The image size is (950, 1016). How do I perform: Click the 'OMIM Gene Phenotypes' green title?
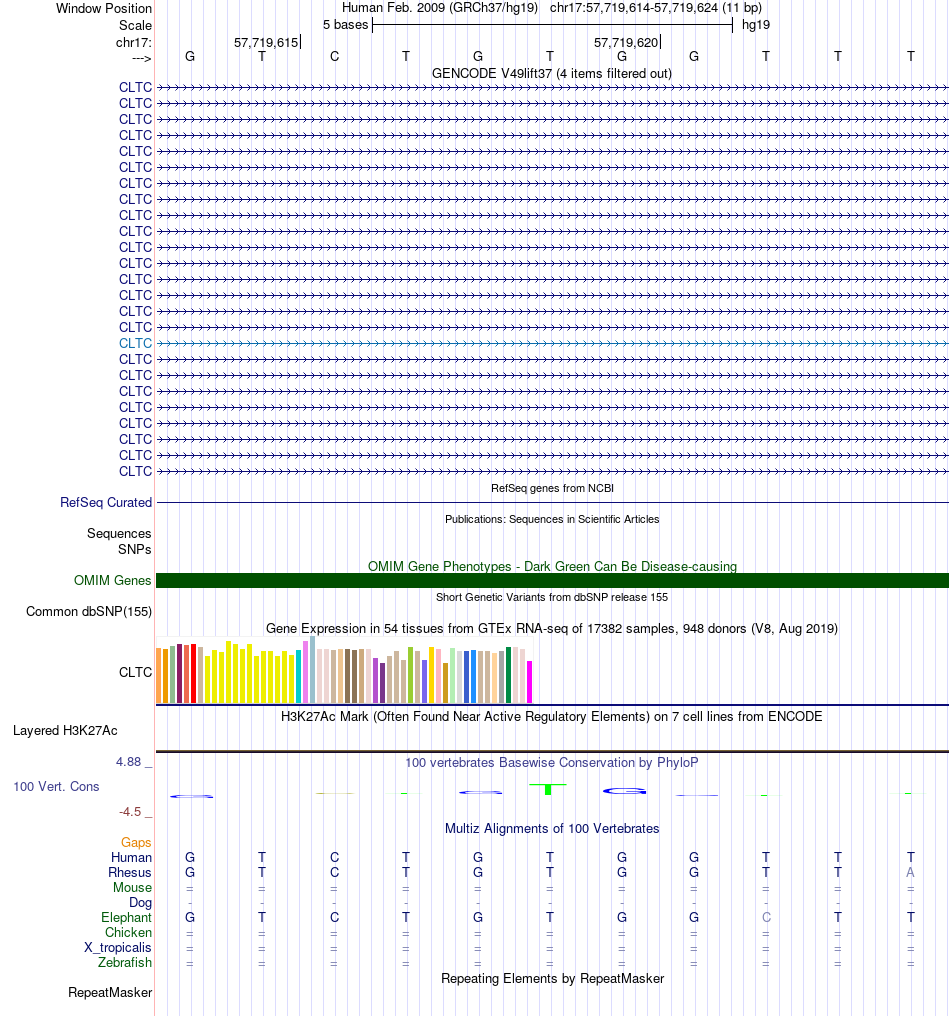552,566
